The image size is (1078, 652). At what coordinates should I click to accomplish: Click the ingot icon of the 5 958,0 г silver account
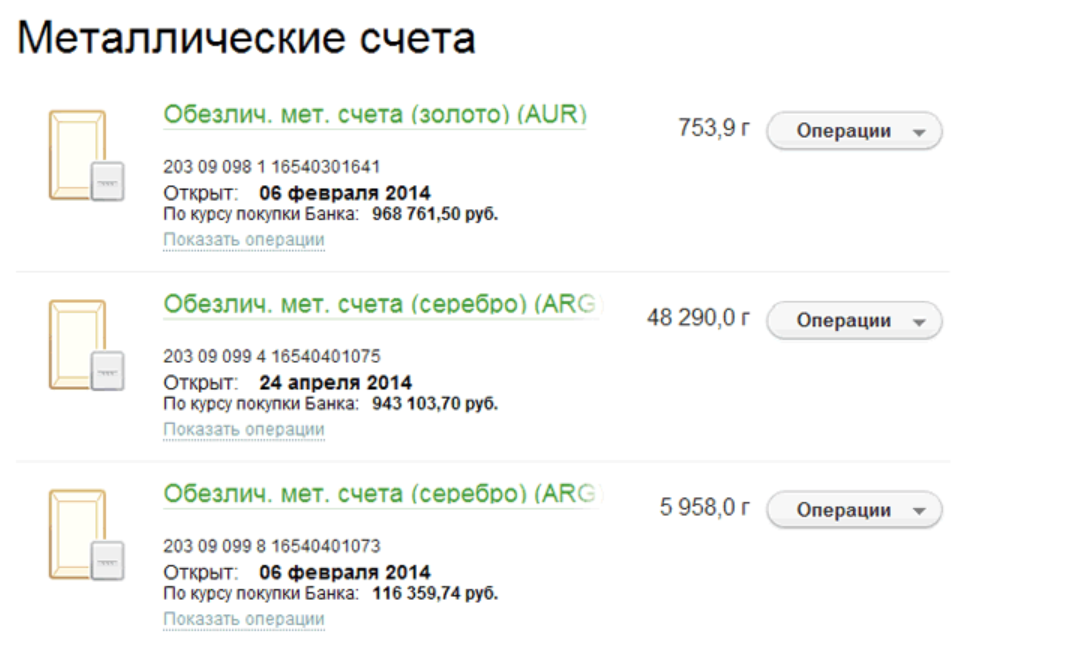85,535
